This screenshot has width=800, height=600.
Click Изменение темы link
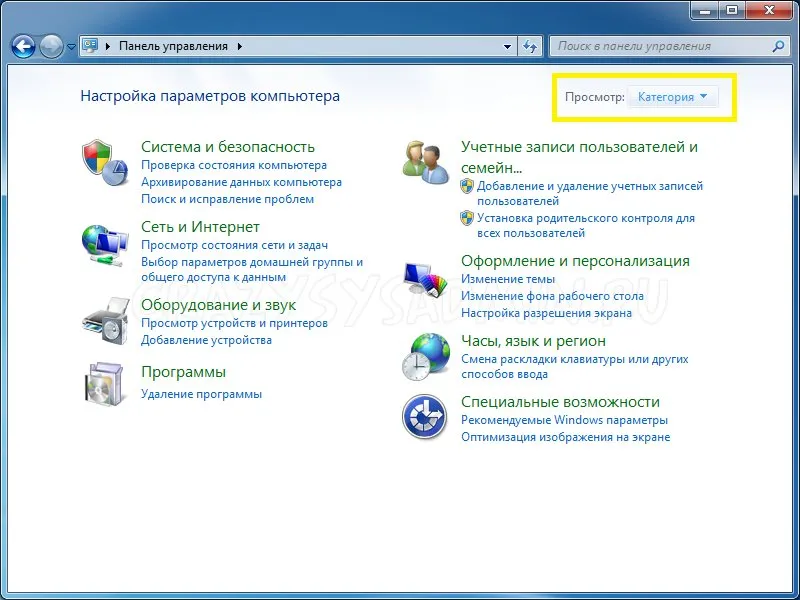point(508,280)
